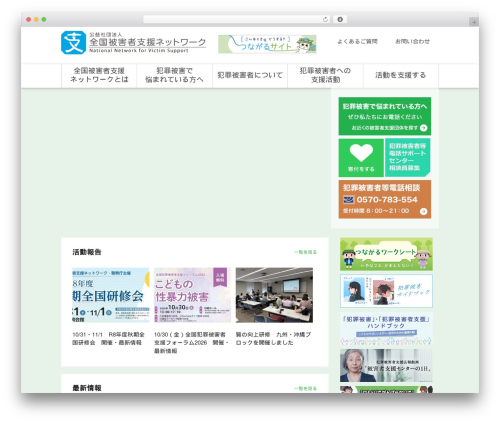Click orange 犯罪被害者等電話相談 phone banner
This screenshot has height=423, width=500.
pyautogui.click(x=385, y=199)
